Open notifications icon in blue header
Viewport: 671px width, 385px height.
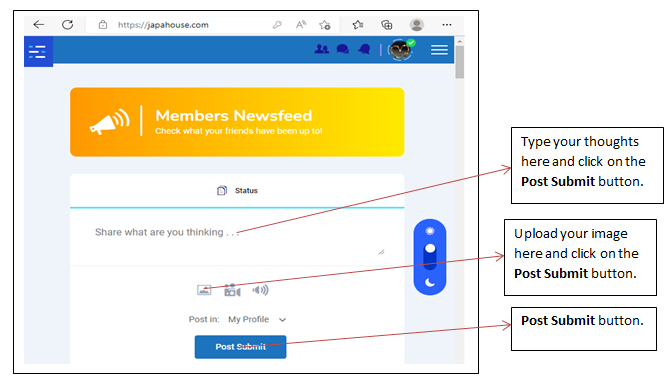364,49
